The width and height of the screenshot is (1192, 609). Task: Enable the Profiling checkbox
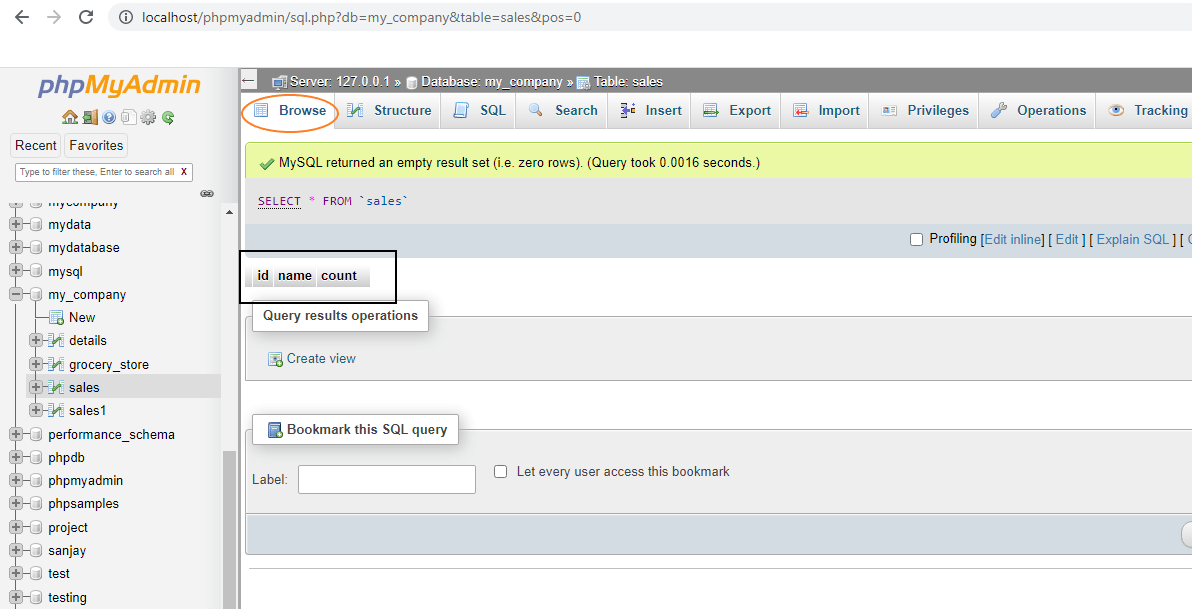[916, 239]
